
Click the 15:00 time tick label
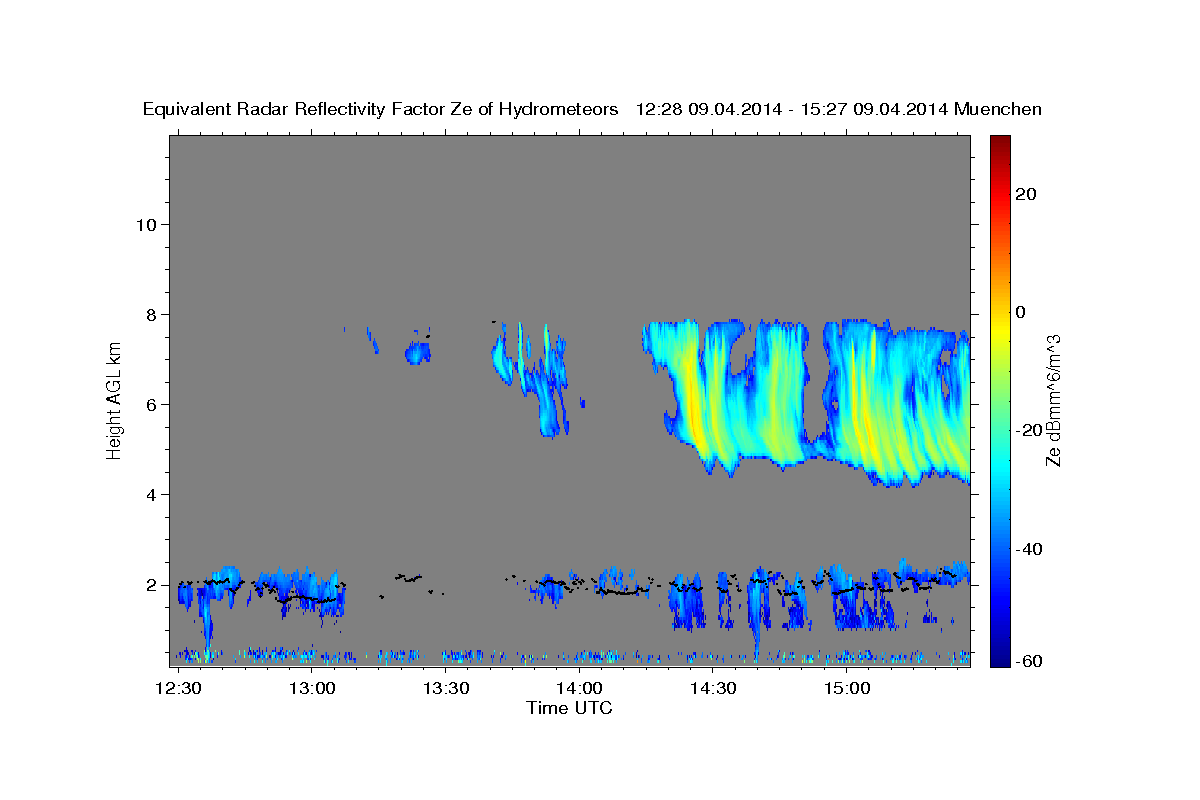point(846,689)
